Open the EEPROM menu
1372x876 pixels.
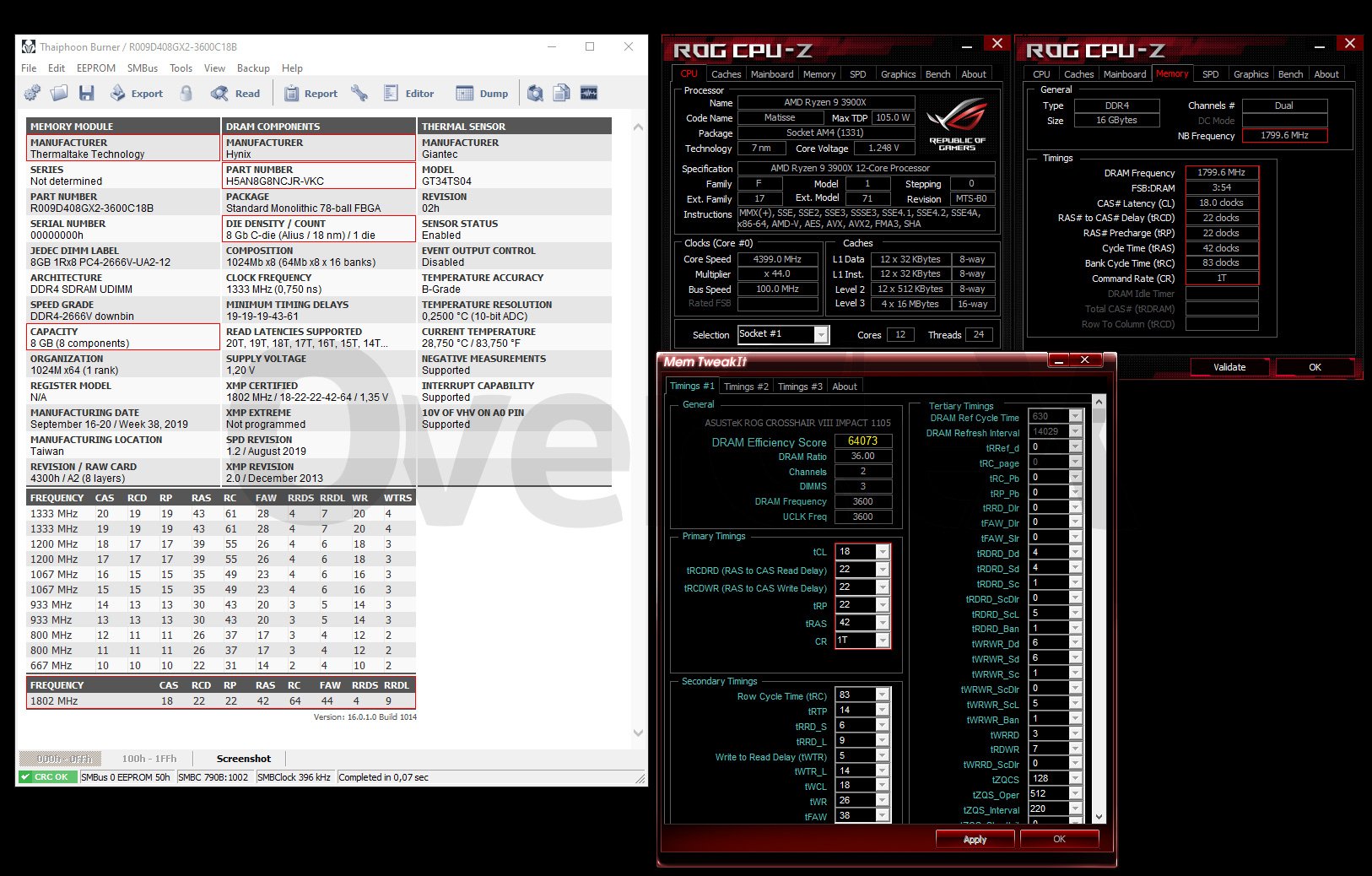[96, 68]
